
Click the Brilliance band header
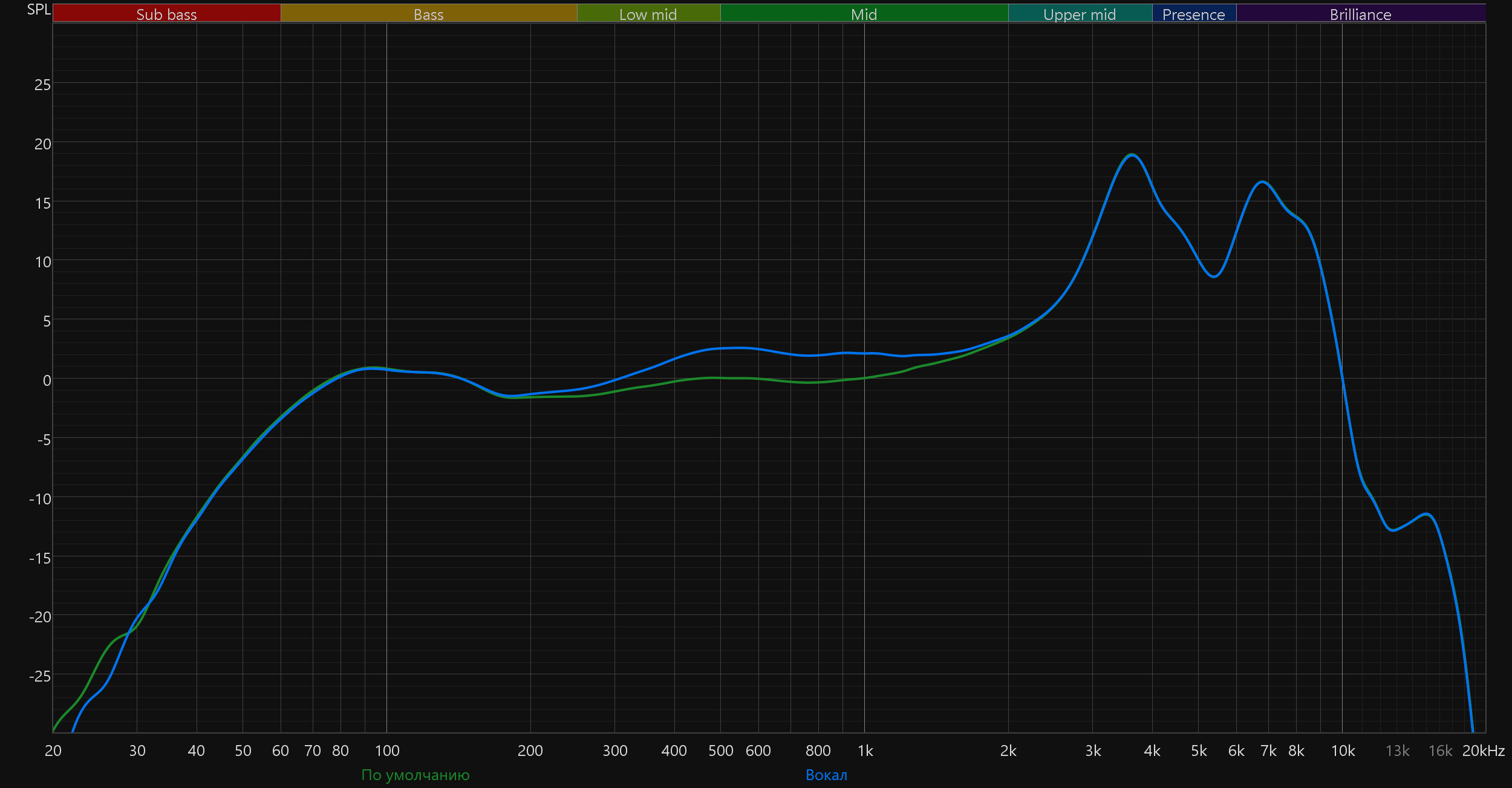click(x=1360, y=14)
